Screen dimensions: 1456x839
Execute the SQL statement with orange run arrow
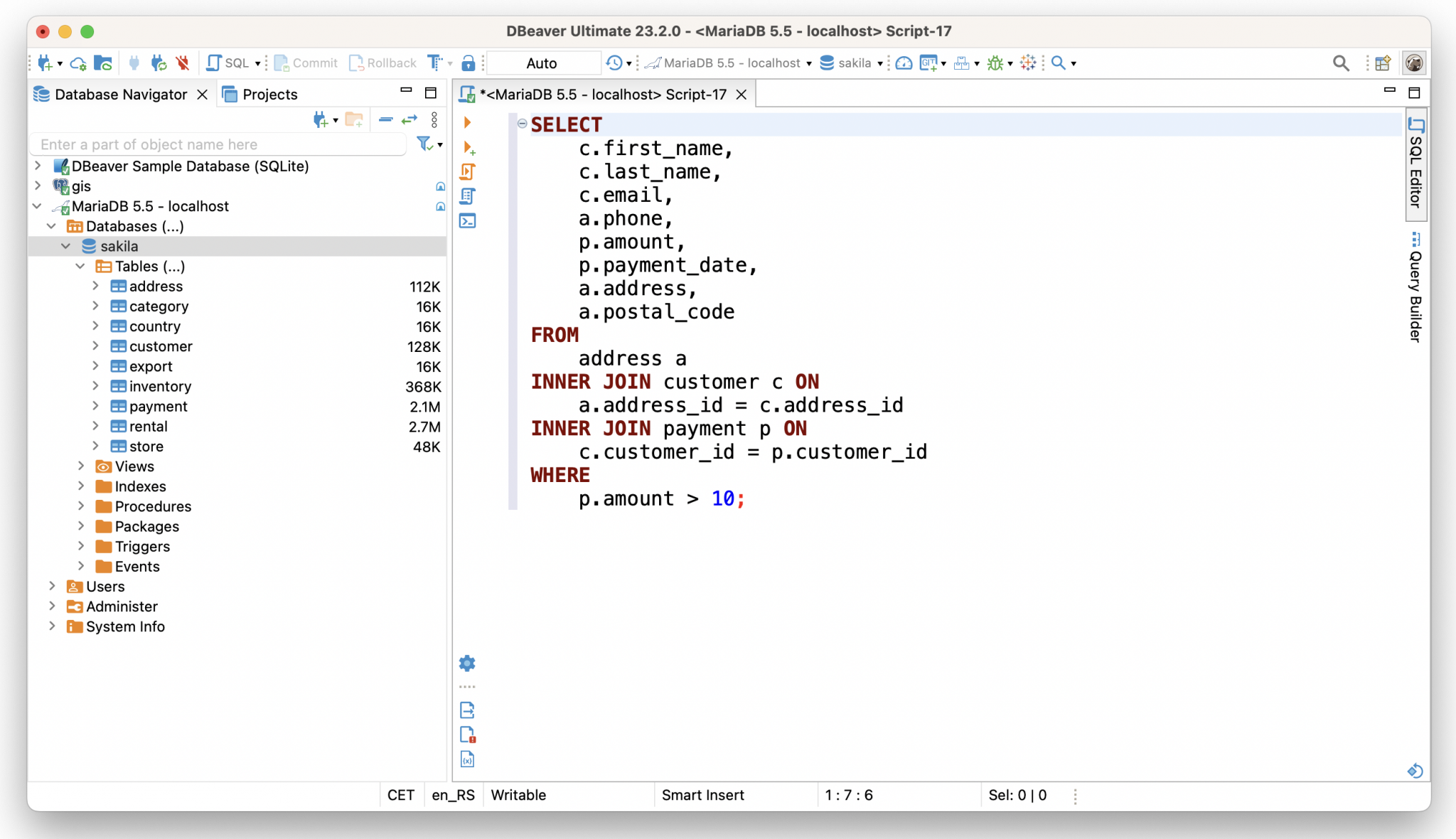pyautogui.click(x=468, y=122)
